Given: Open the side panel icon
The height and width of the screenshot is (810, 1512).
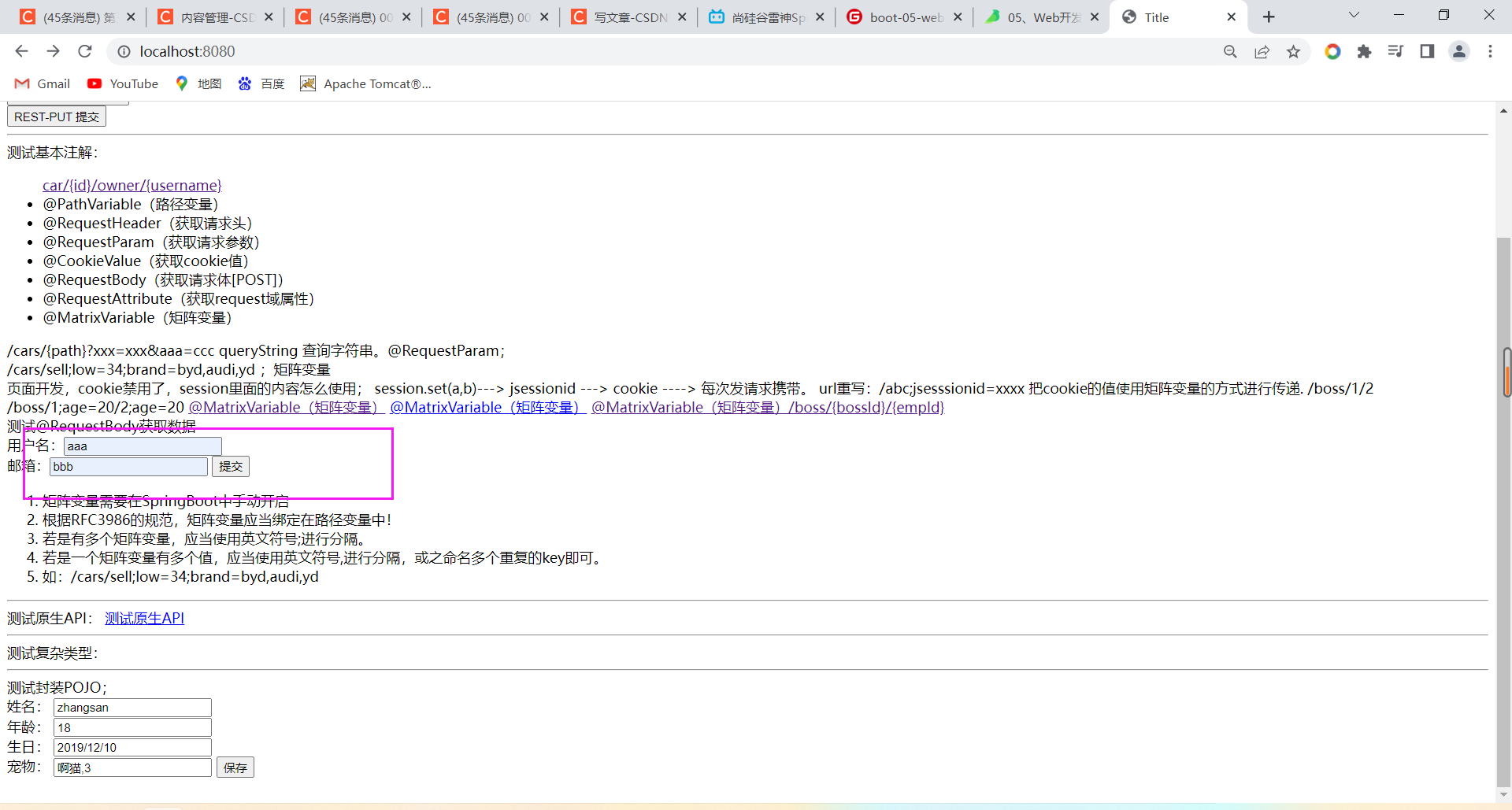Looking at the screenshot, I should pyautogui.click(x=1428, y=51).
